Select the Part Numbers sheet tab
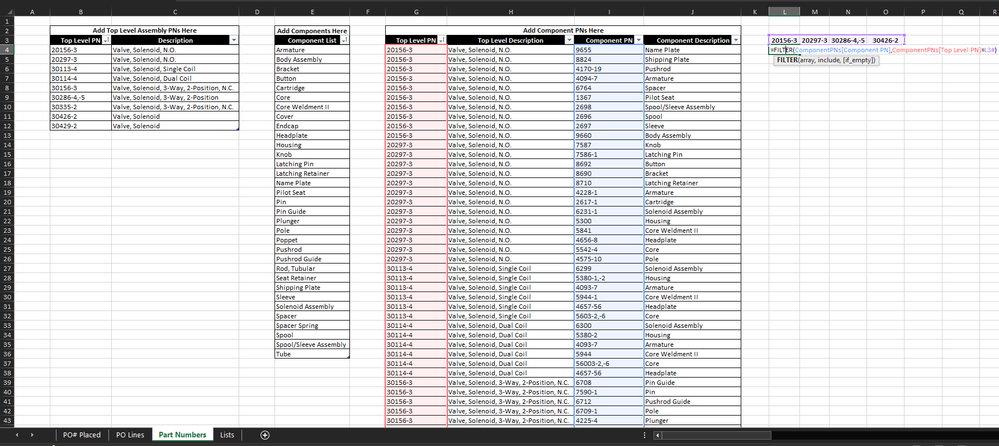This screenshot has height=446, width=999. [x=183, y=435]
